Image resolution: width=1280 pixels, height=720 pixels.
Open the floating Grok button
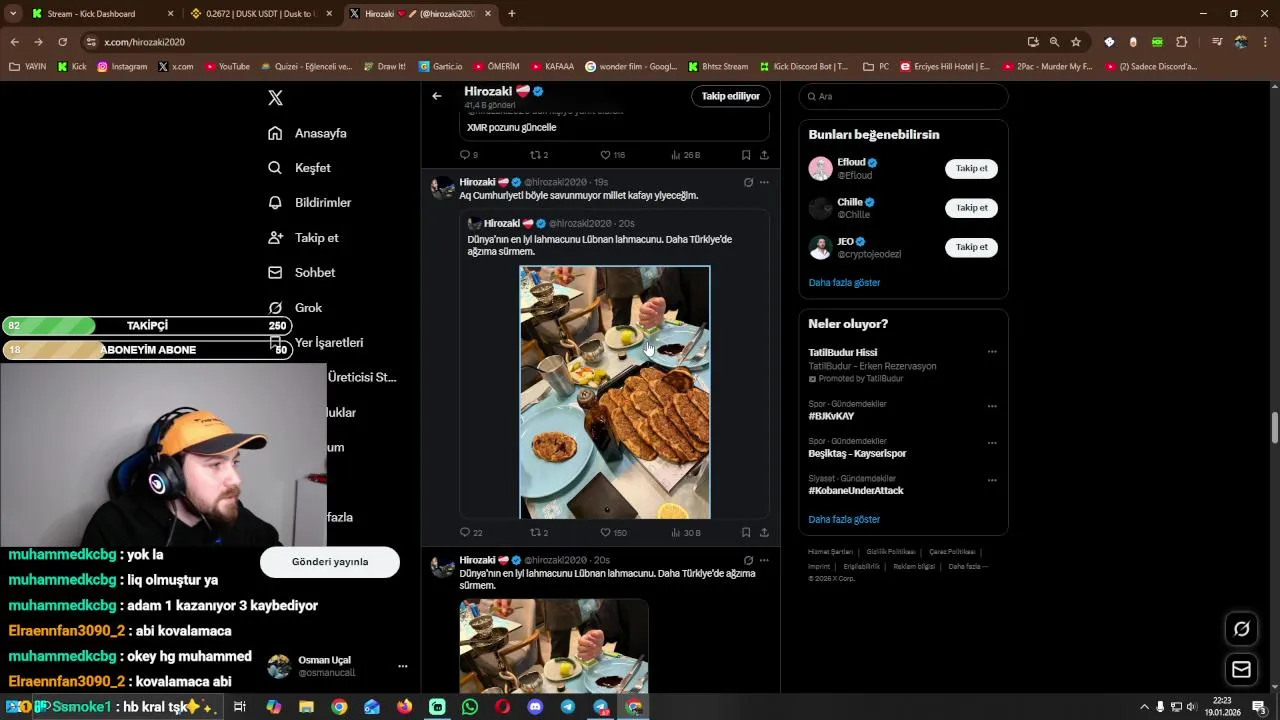click(1242, 629)
